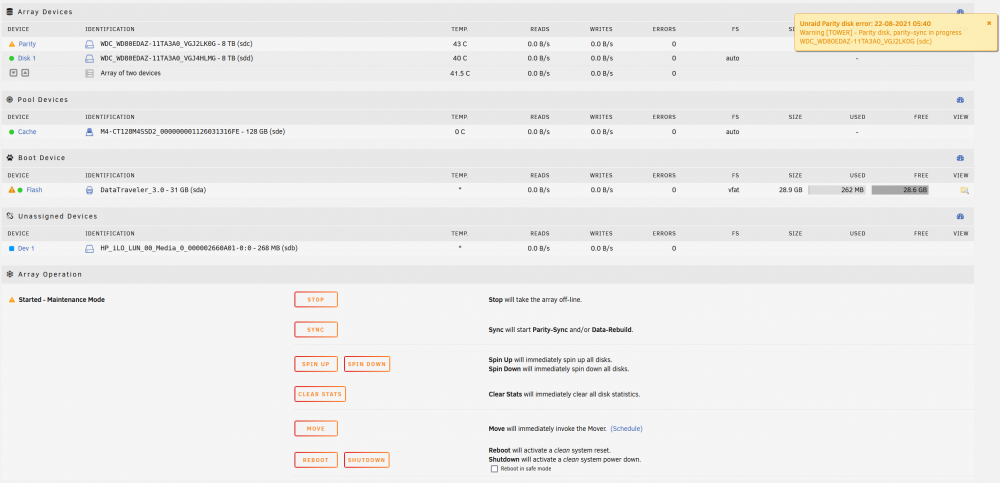Open the Parity disk log icon

tap(89, 44)
